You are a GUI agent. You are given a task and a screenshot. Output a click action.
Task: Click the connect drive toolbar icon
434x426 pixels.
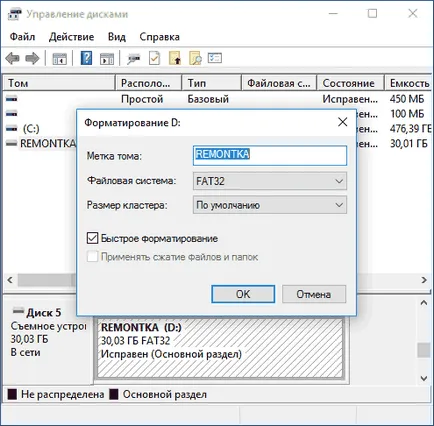point(134,59)
